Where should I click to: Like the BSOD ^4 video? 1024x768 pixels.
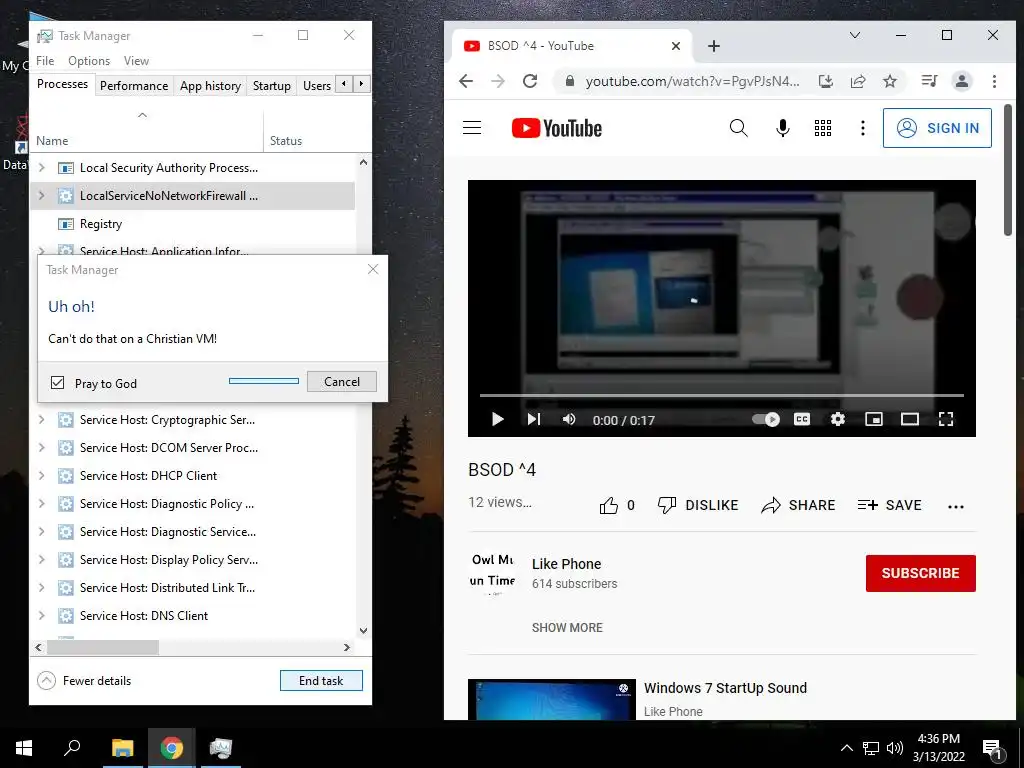(x=616, y=505)
